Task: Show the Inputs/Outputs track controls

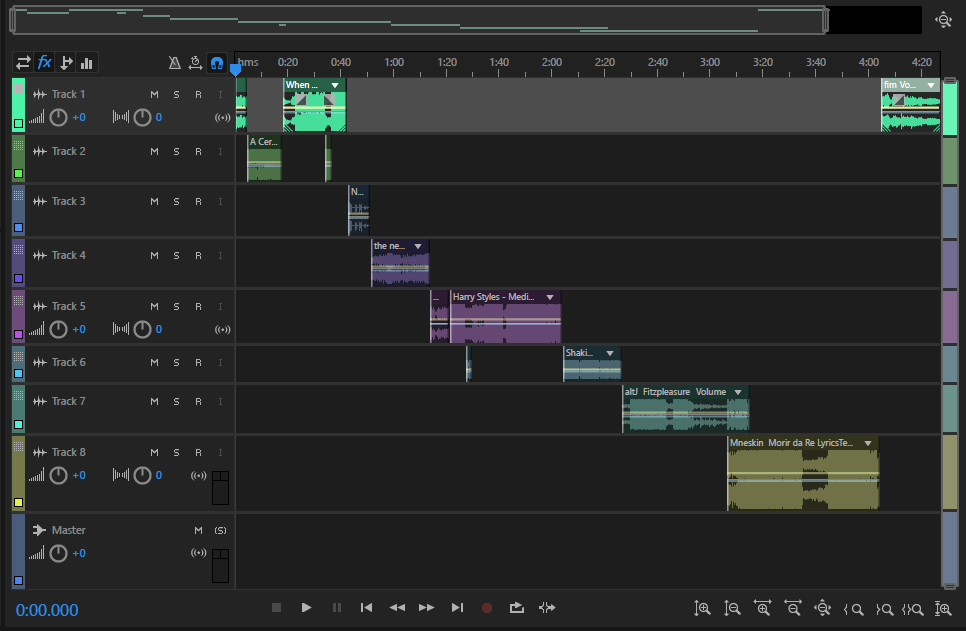Action: click(x=23, y=63)
